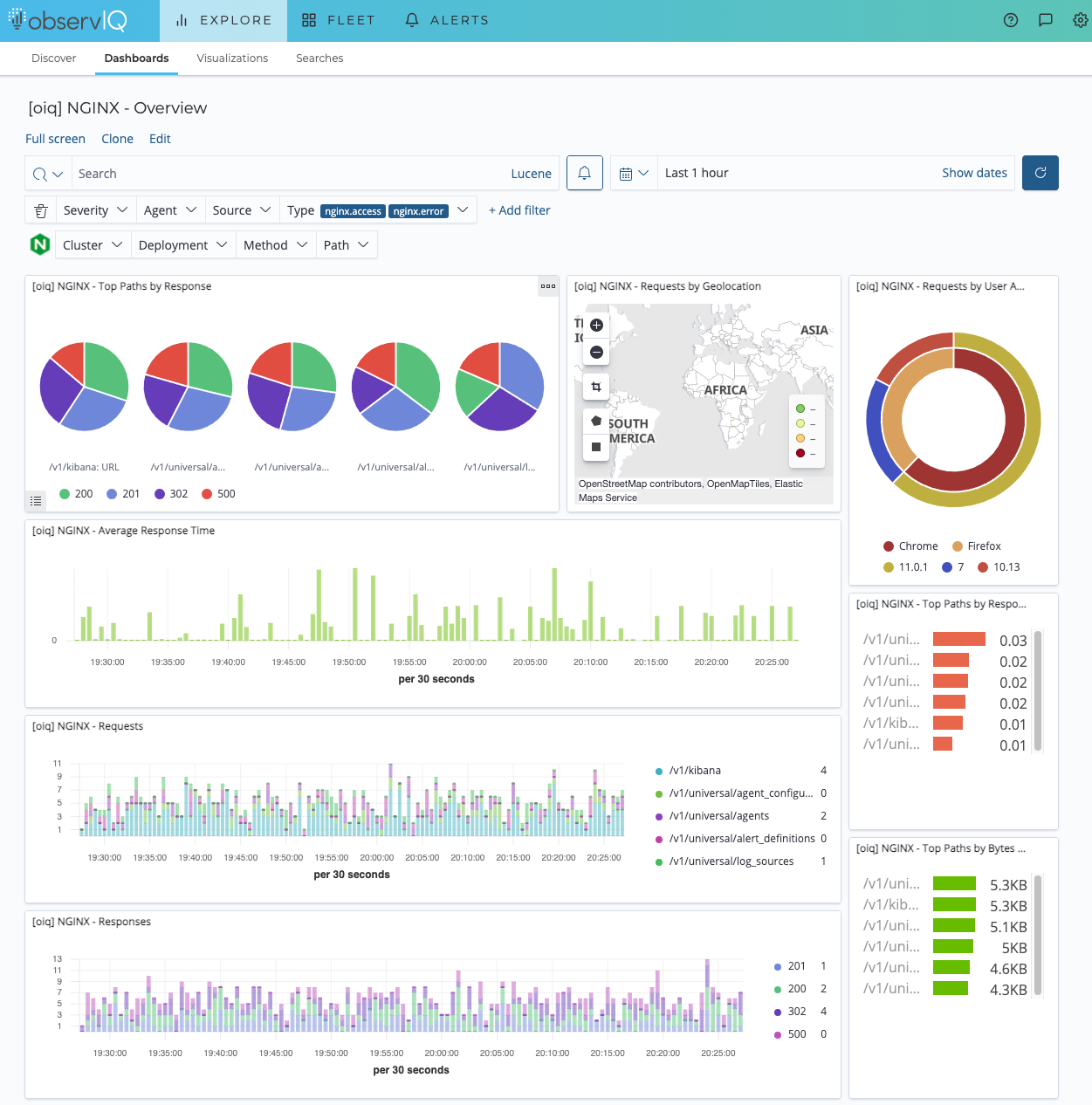Image resolution: width=1092 pixels, height=1105 pixels.
Task: Clear filters with the trash icon
Action: pyautogui.click(x=41, y=210)
